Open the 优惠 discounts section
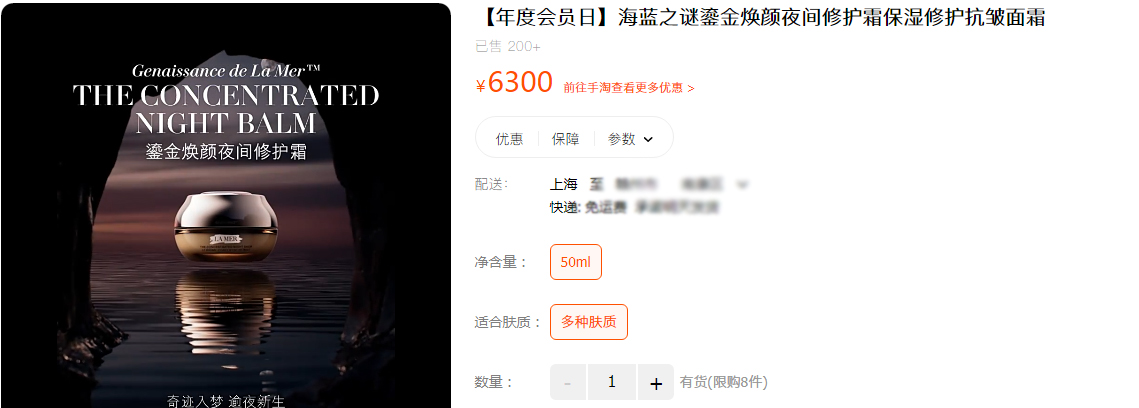This screenshot has height=408, width=1139. (x=509, y=139)
